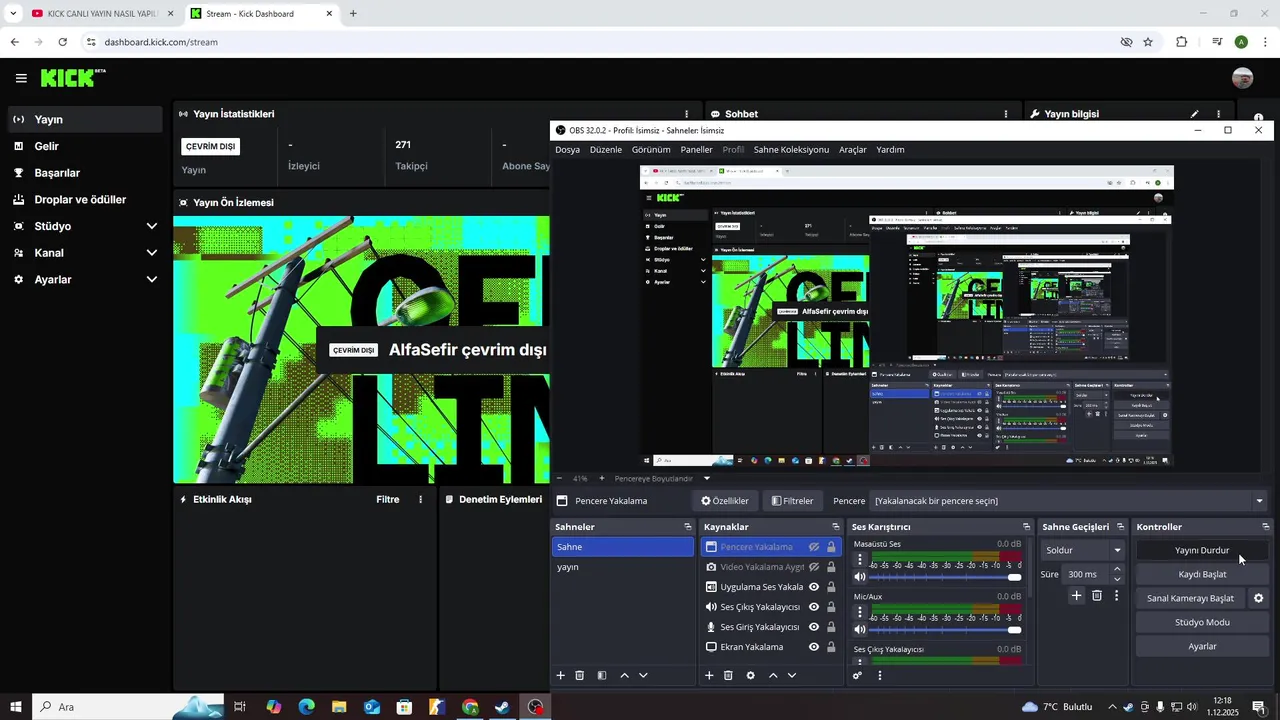Click Sanal Kamerayı Başlat button

(1190, 598)
